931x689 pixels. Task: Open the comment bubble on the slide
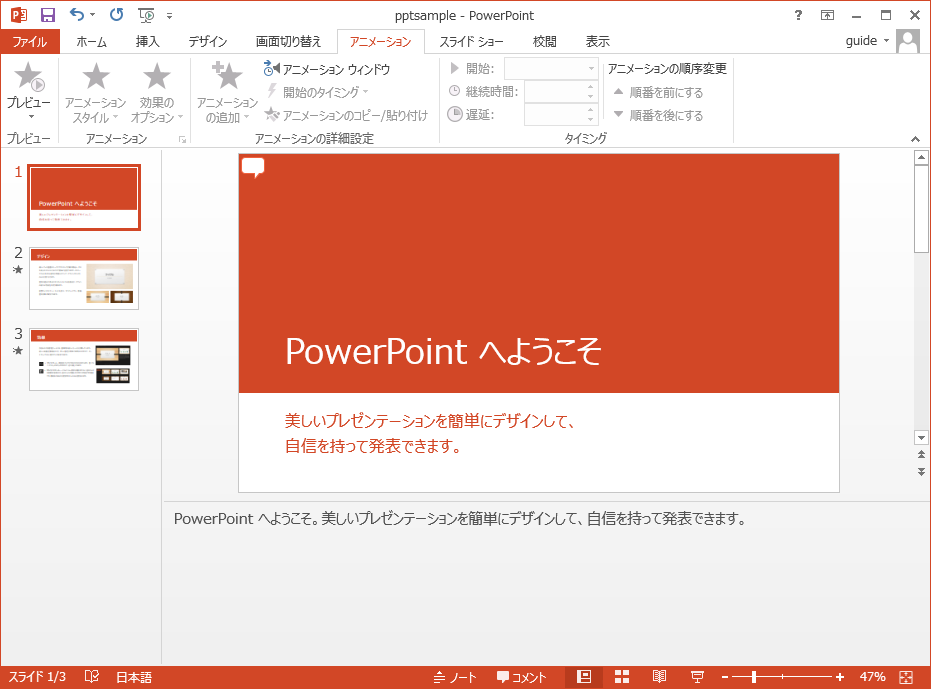coord(253,168)
